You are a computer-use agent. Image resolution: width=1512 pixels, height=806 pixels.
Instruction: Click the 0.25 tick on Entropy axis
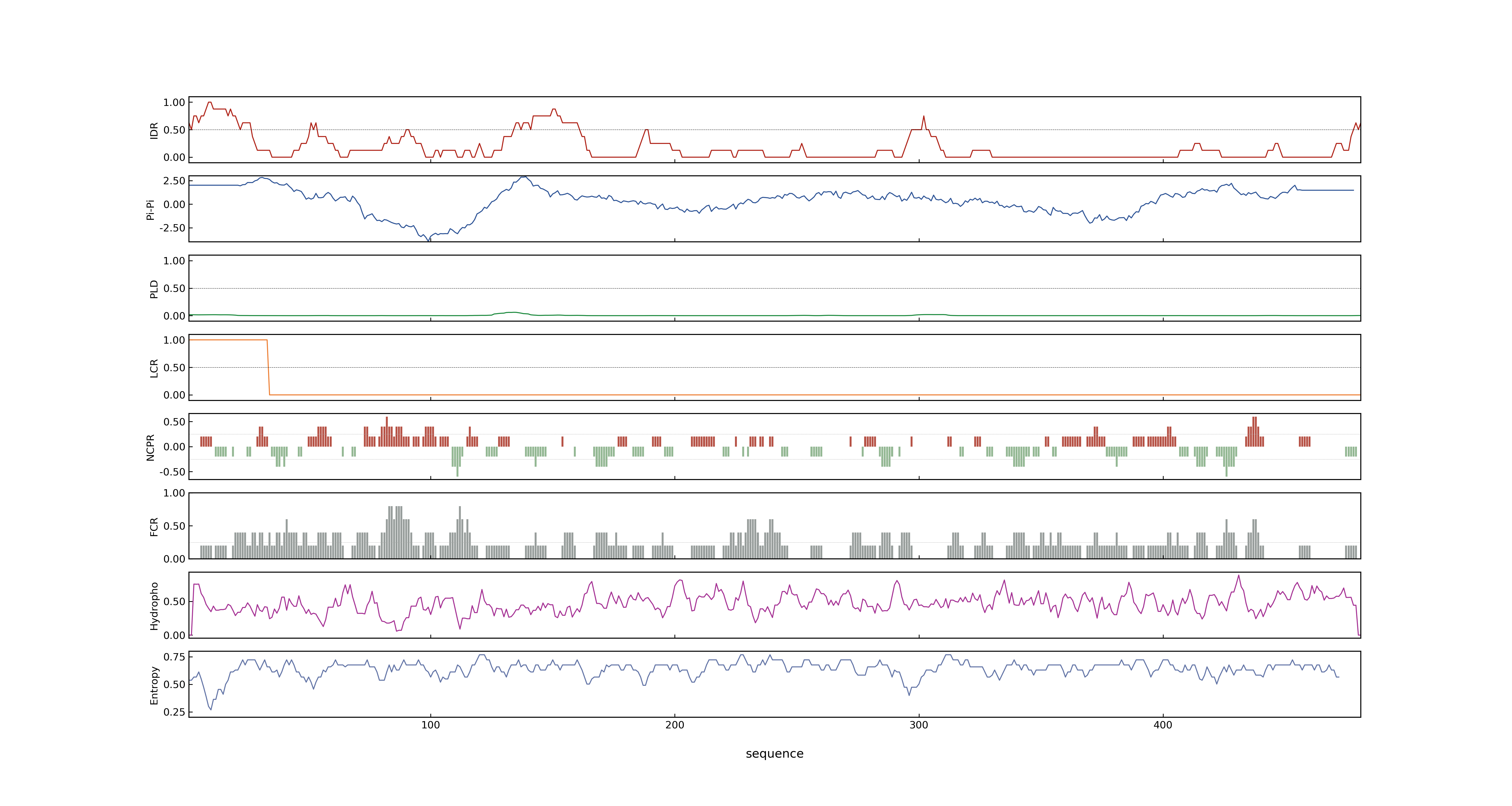pos(174,712)
